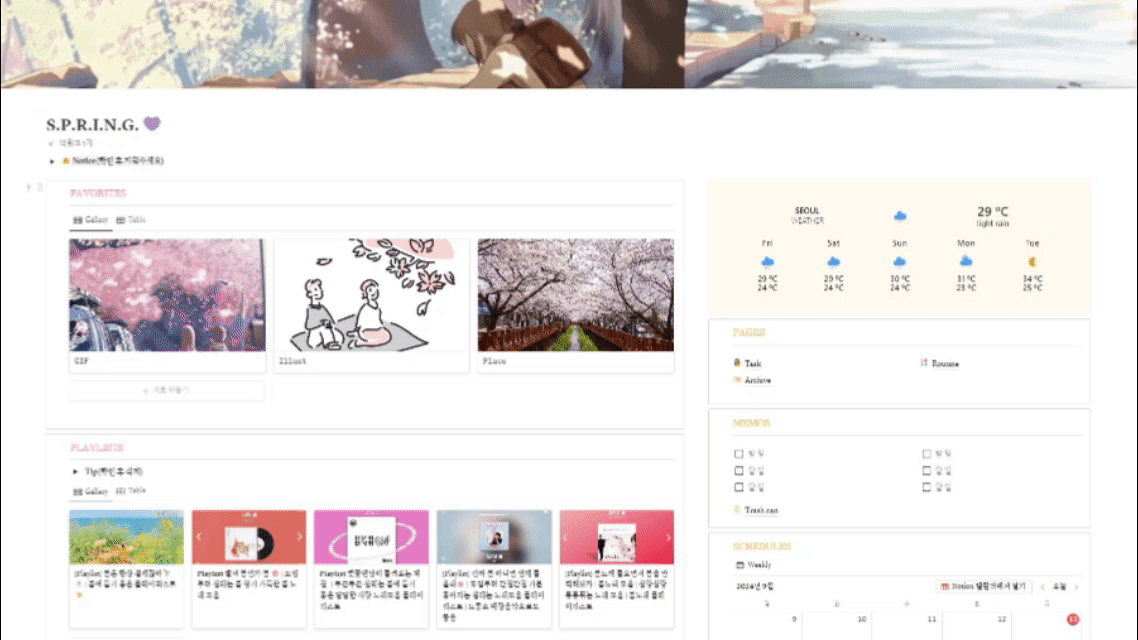Click the Table icon in Favorites views

[x=120, y=220]
